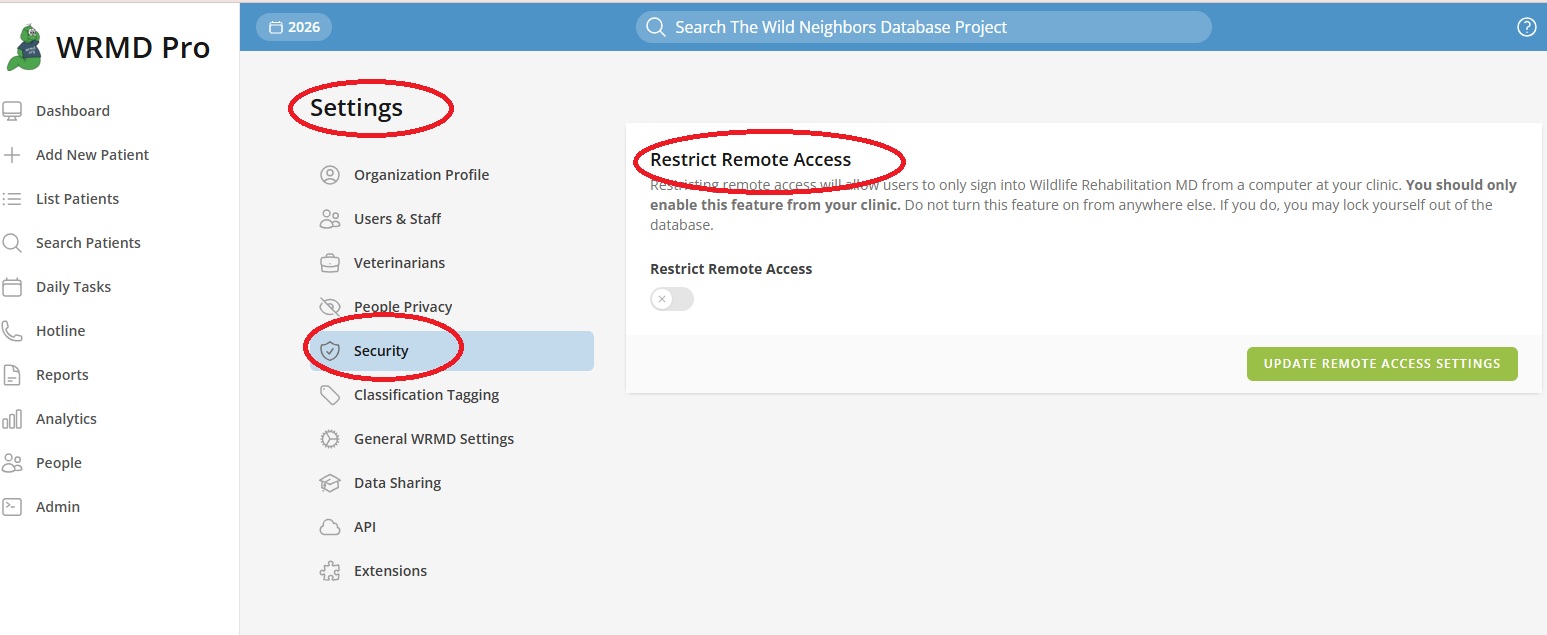This screenshot has width=1547, height=635.
Task: Click the Dashboard monitor icon
Action: pyautogui.click(x=12, y=111)
